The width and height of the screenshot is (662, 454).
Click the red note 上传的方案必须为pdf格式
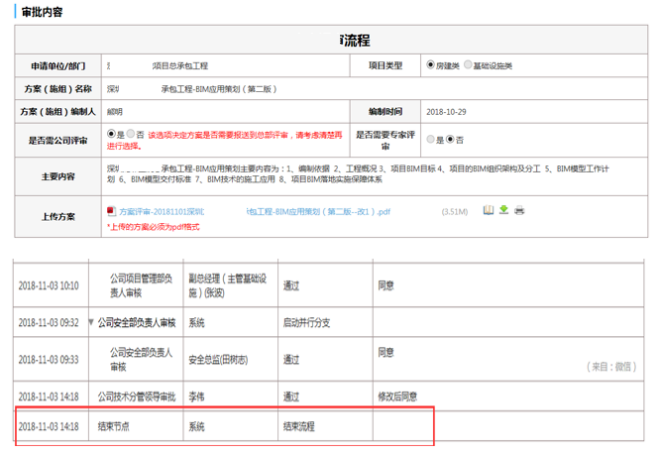[x=153, y=227]
